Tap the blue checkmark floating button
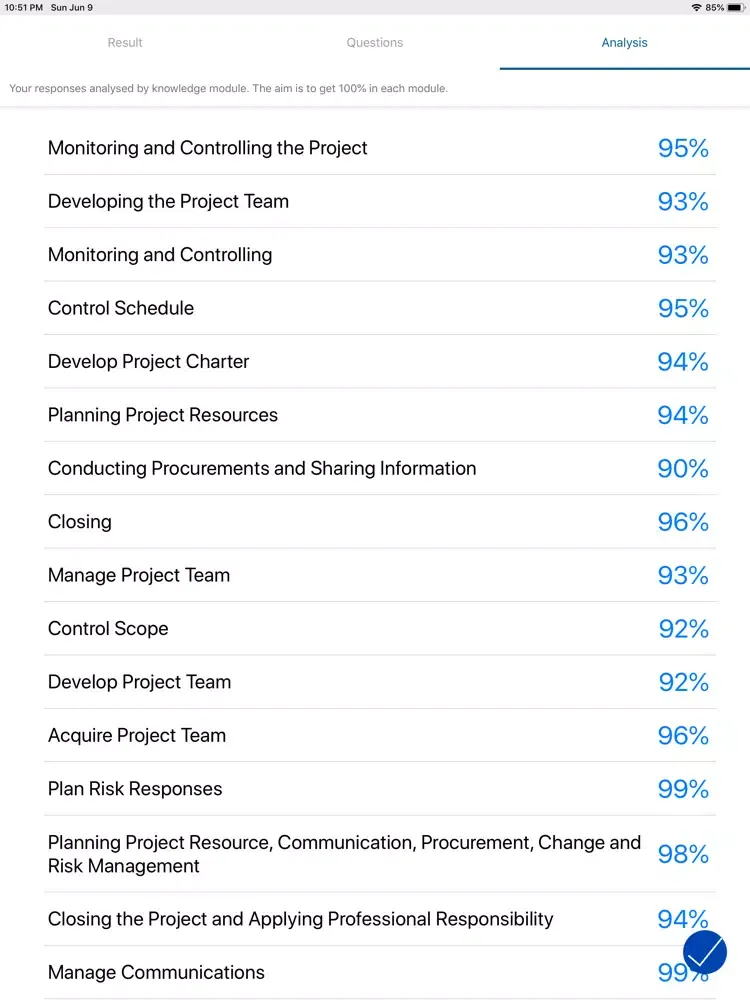 point(704,952)
